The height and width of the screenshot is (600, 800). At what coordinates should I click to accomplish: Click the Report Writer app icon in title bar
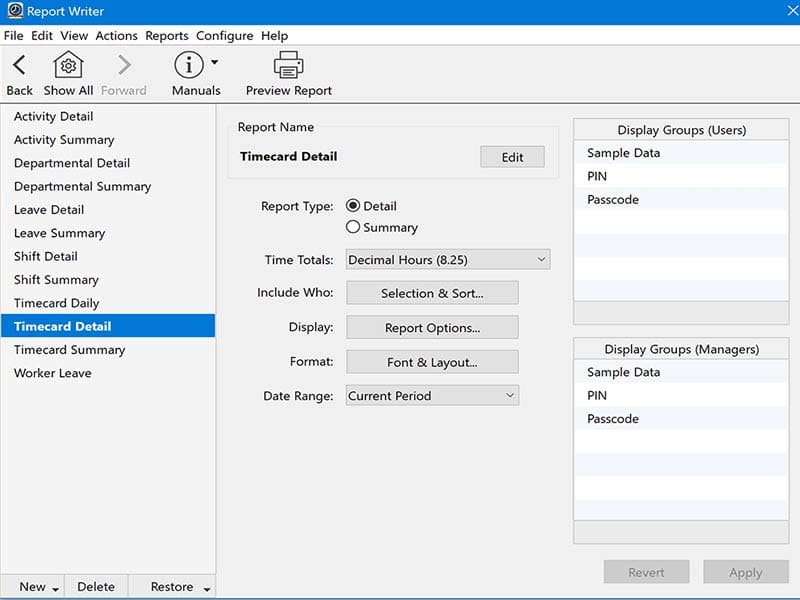13,12
